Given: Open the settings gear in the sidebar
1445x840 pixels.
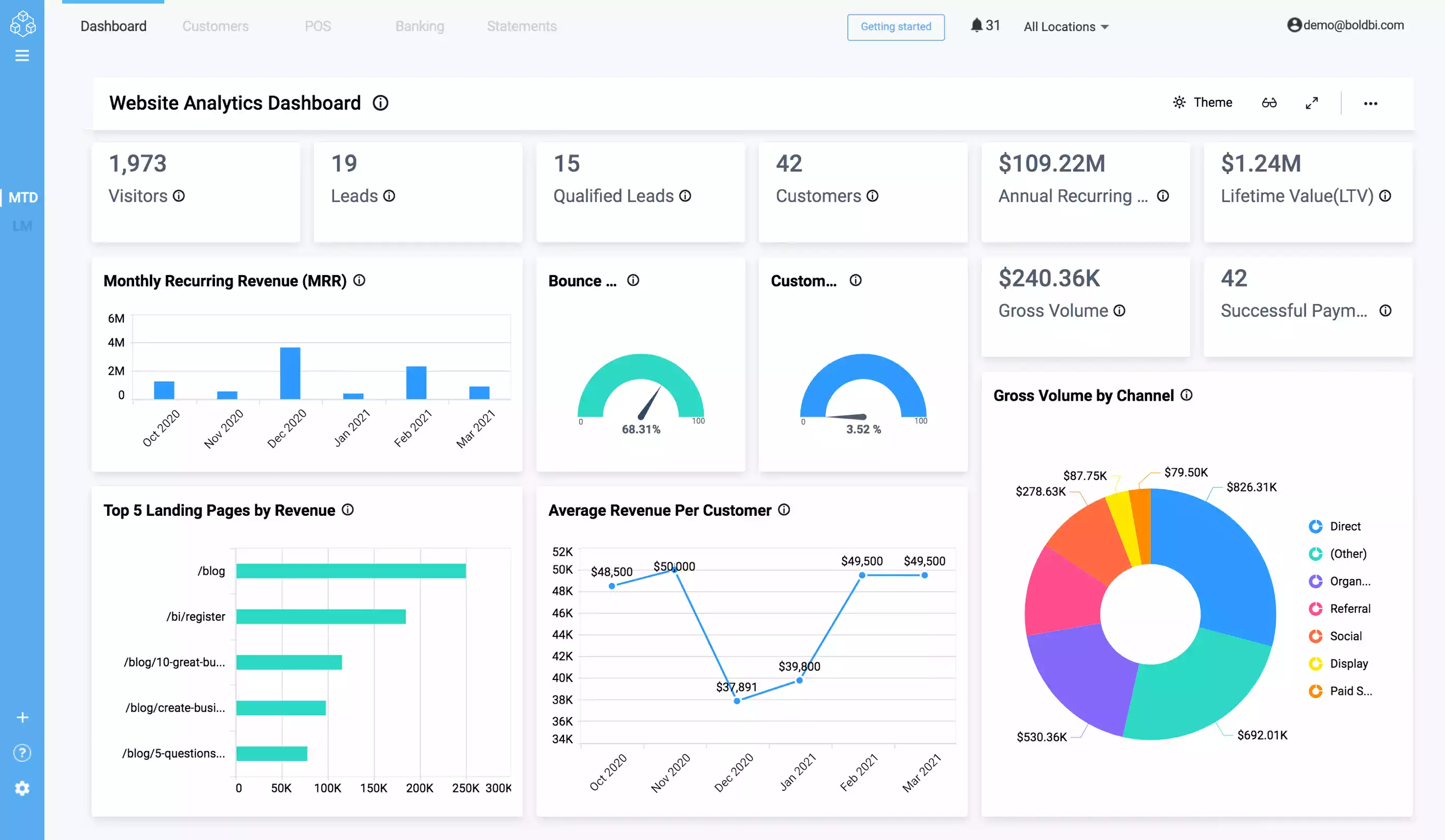Looking at the screenshot, I should tap(22, 788).
